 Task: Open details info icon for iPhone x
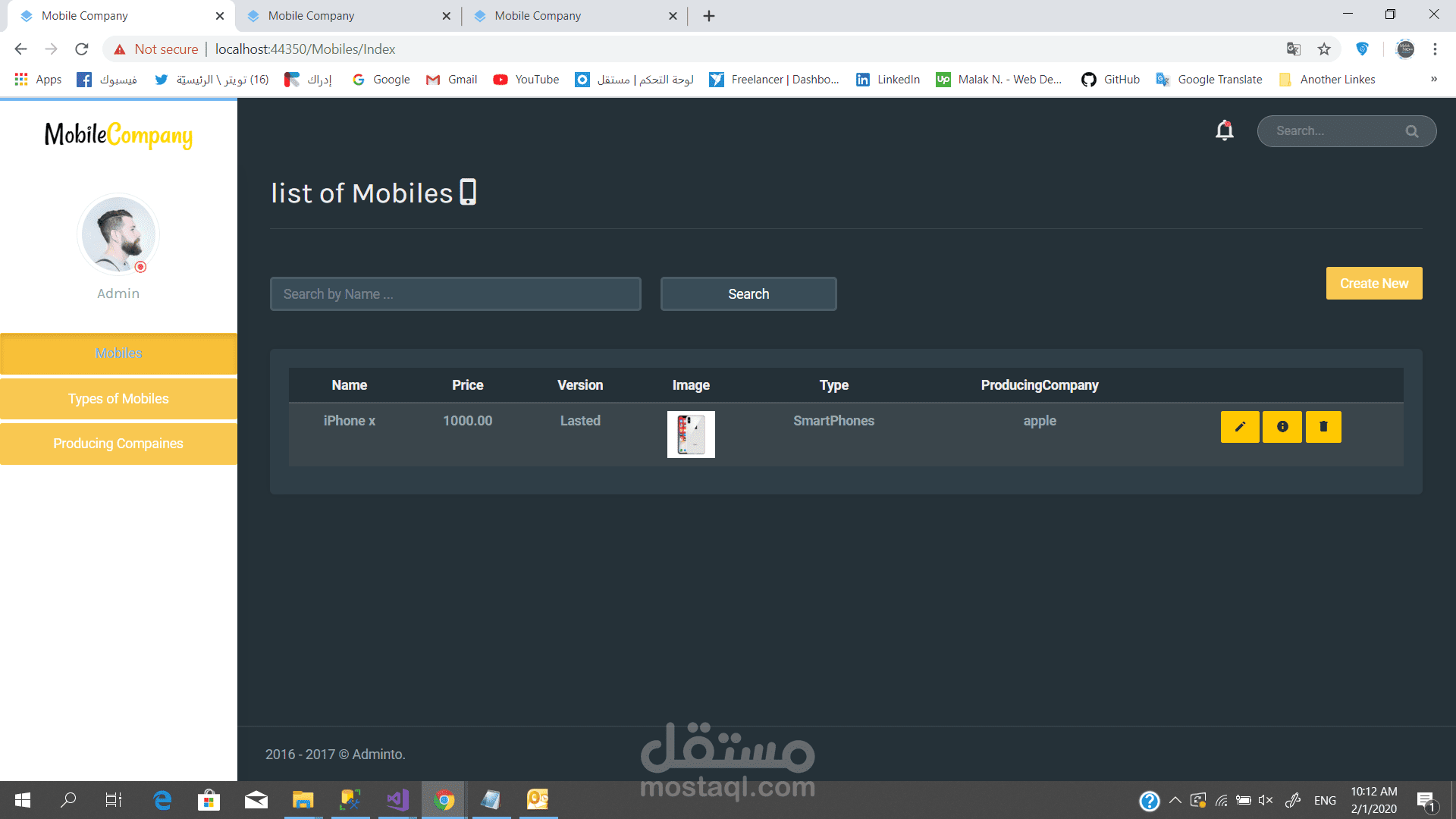(1282, 427)
